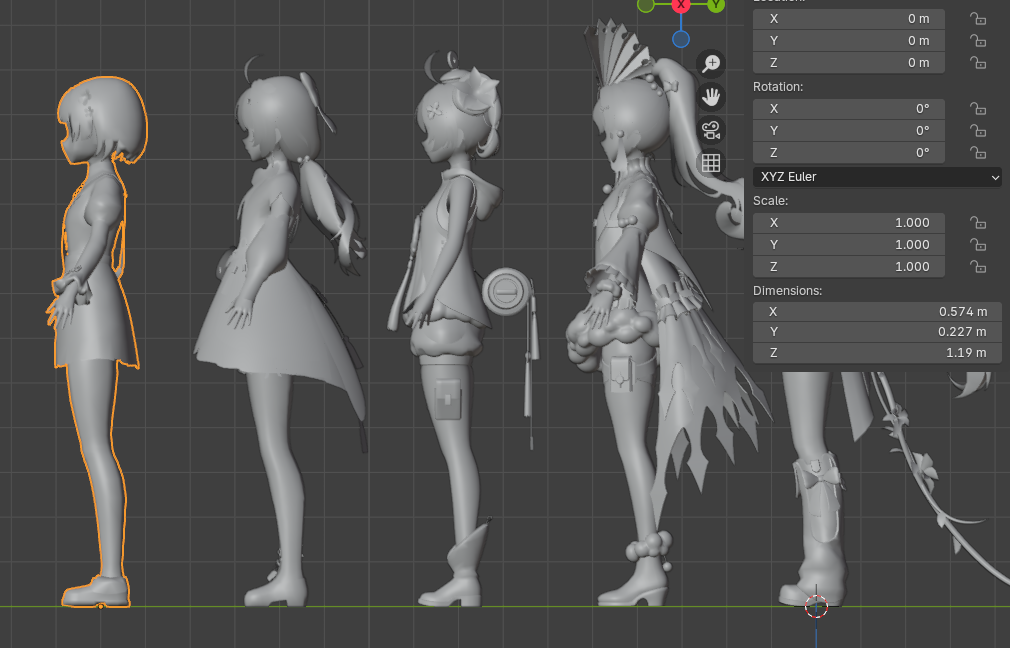Click the Rotation Y field
The width and height of the screenshot is (1010, 648).
[848, 131]
